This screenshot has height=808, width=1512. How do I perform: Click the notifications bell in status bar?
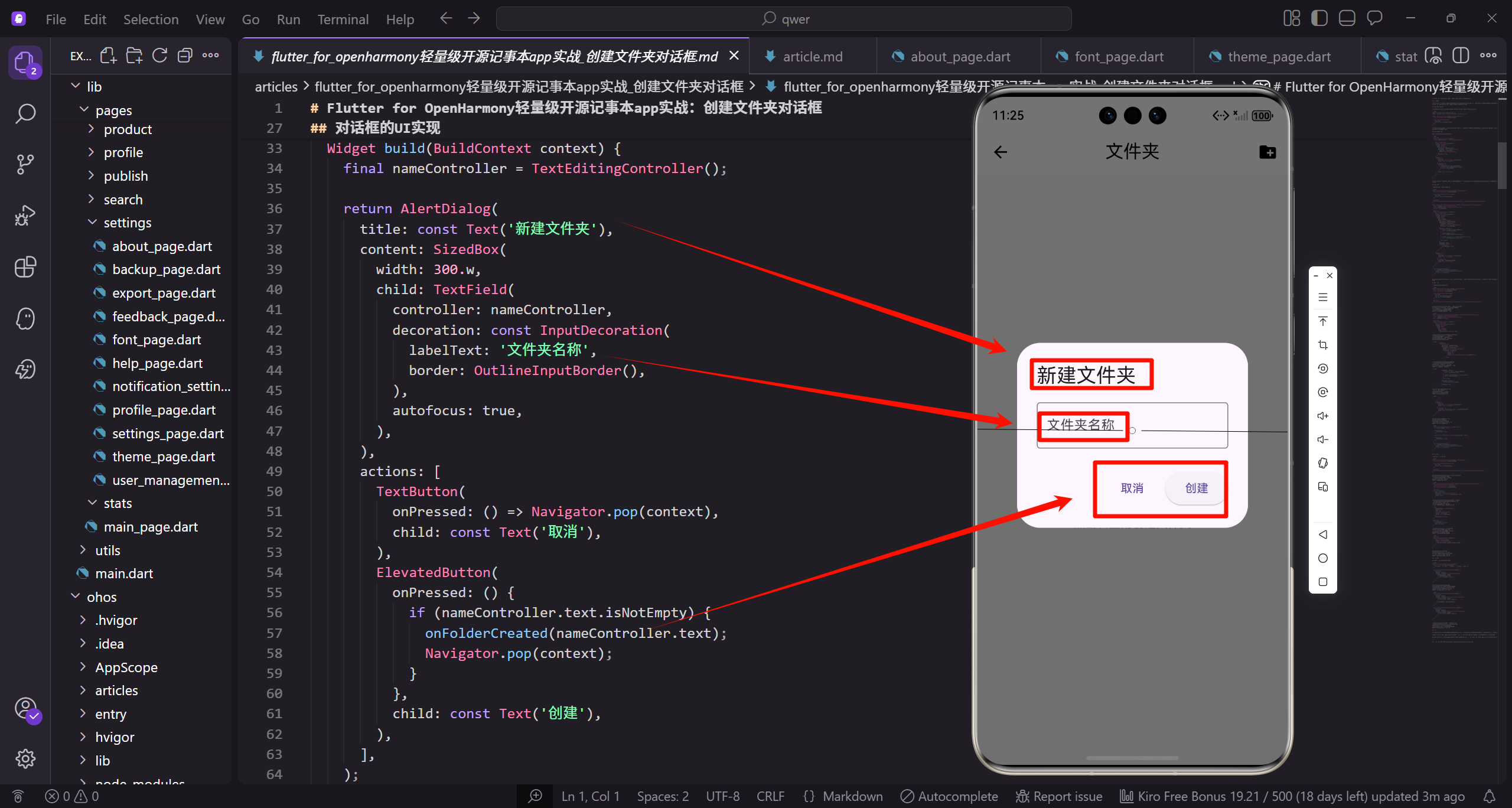[x=1490, y=796]
